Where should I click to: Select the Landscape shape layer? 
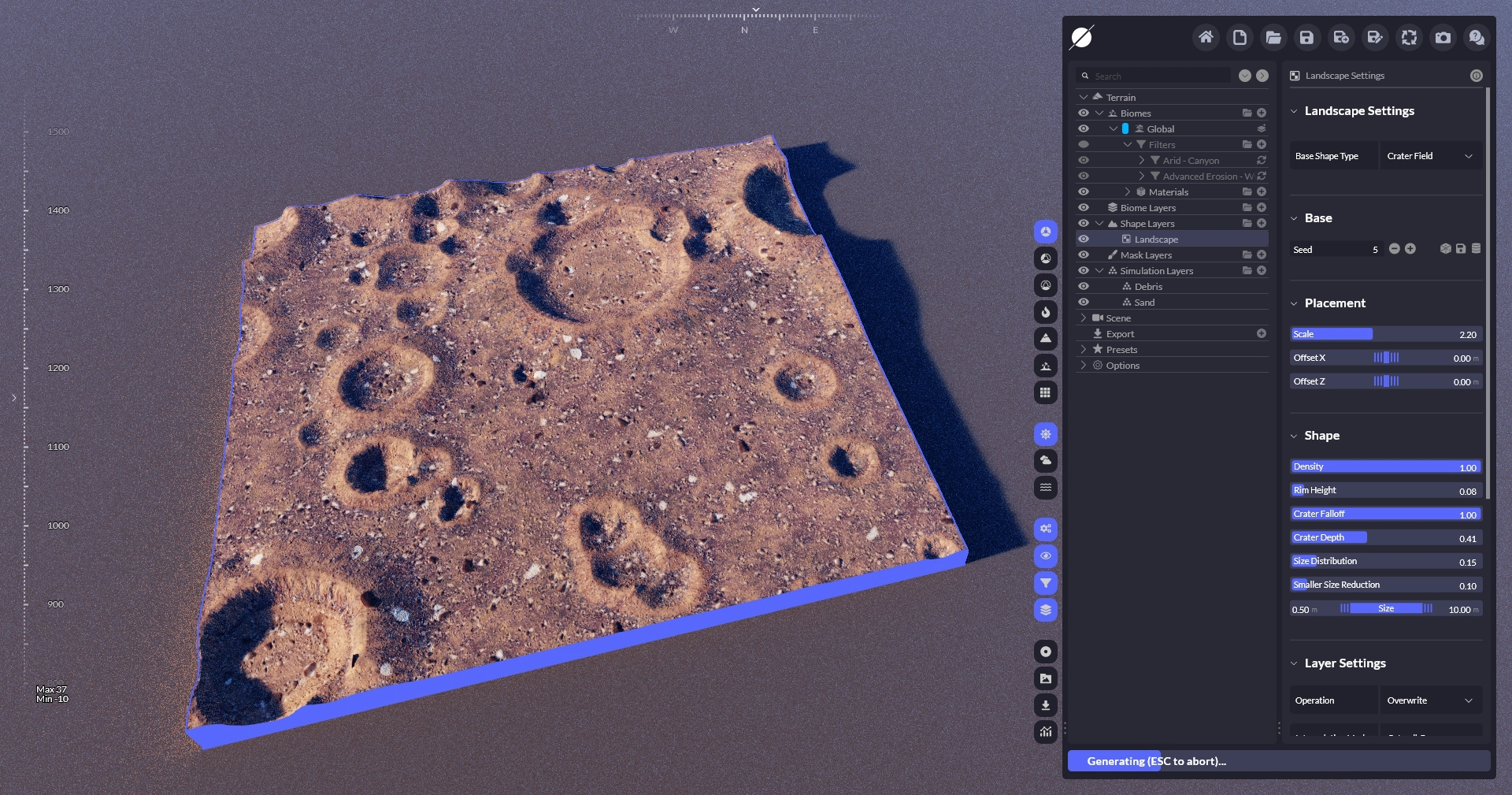click(1156, 240)
